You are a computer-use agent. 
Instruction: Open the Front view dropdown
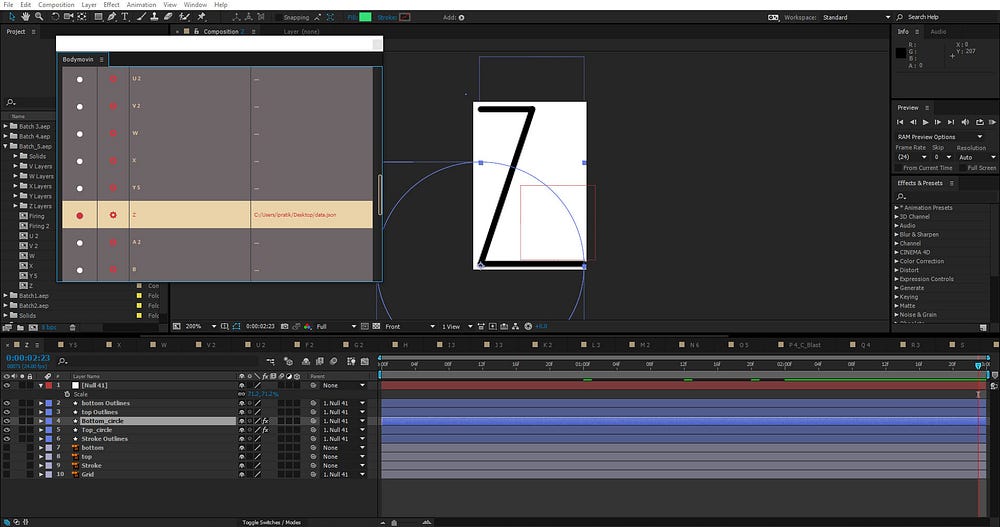(x=409, y=326)
